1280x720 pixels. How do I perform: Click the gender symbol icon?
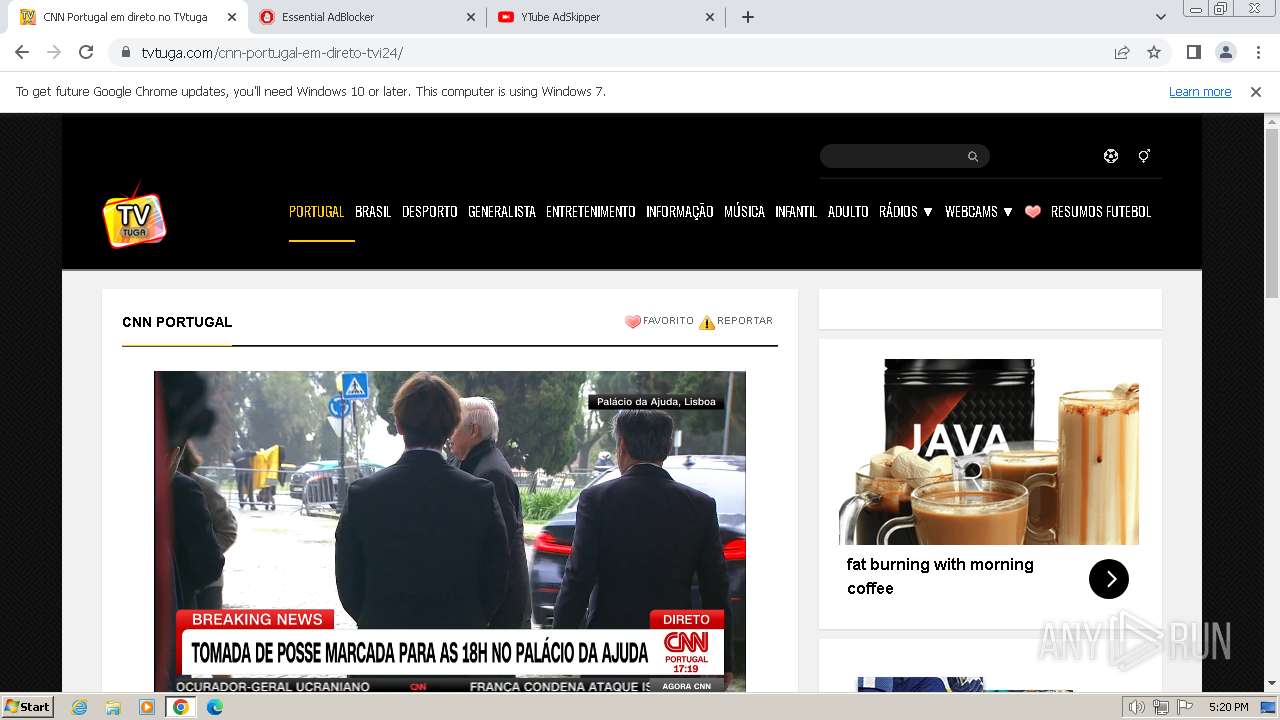click(x=1144, y=156)
